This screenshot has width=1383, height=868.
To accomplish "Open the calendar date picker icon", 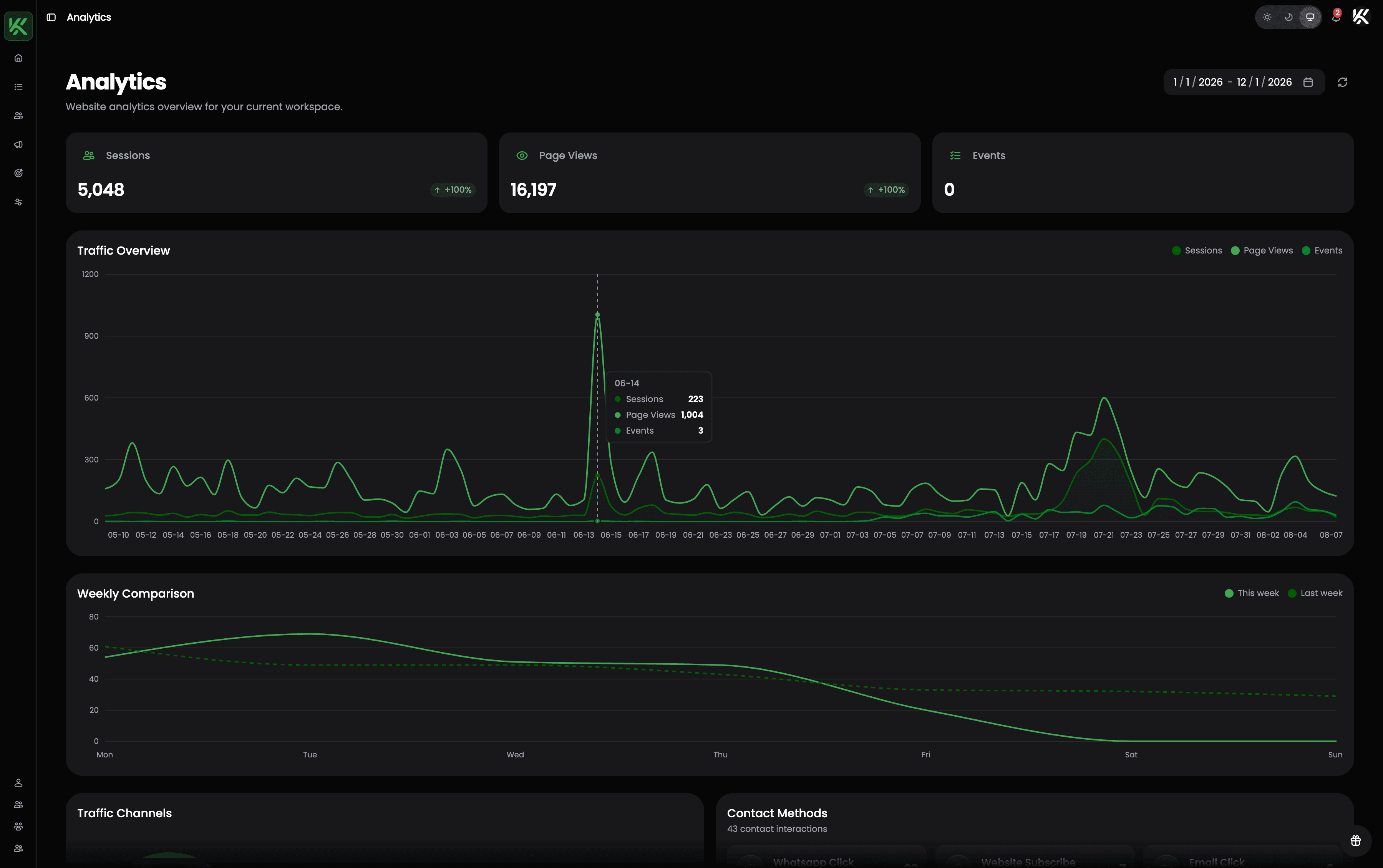I will pos(1308,82).
